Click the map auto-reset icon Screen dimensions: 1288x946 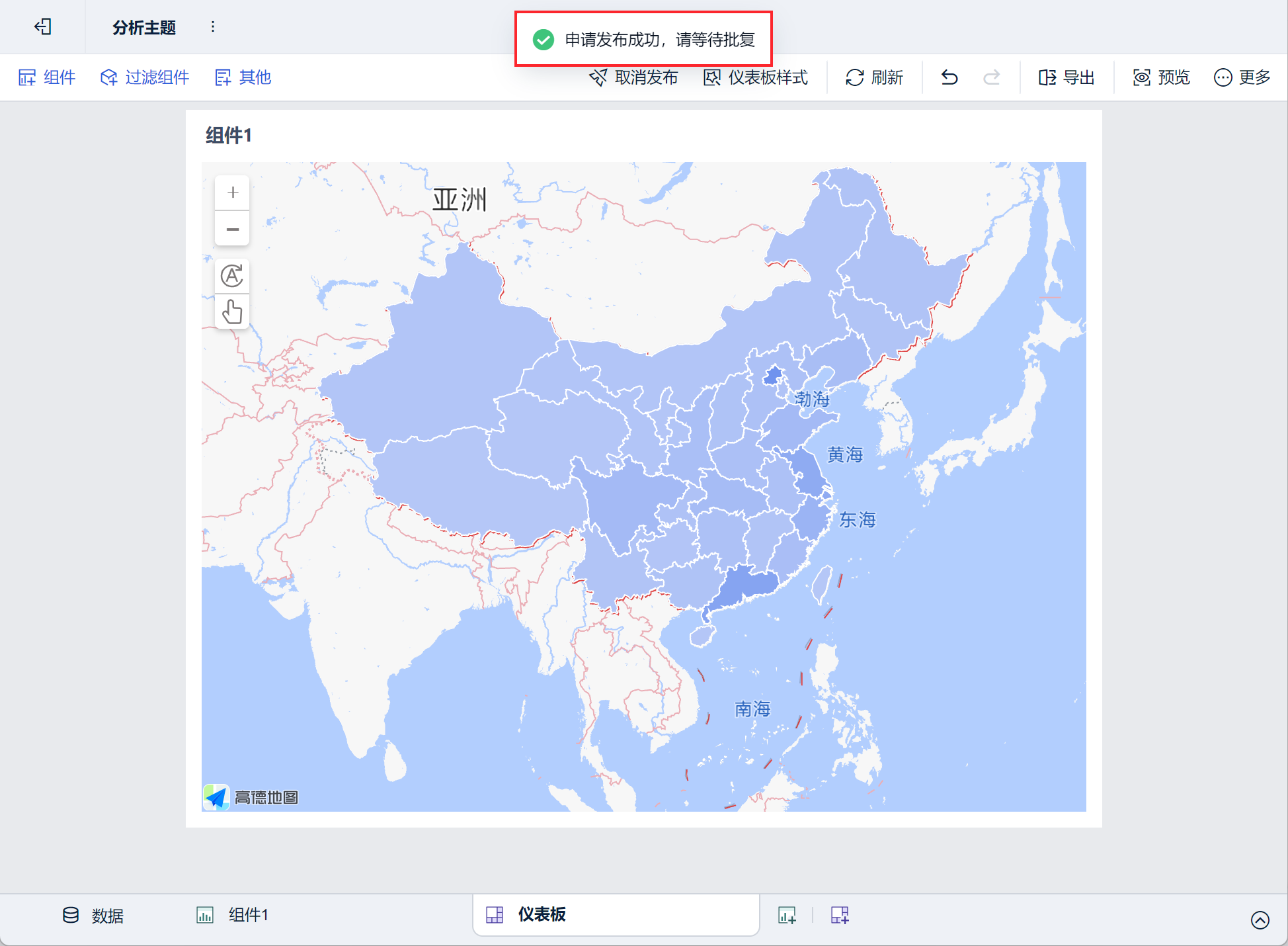pyautogui.click(x=232, y=276)
